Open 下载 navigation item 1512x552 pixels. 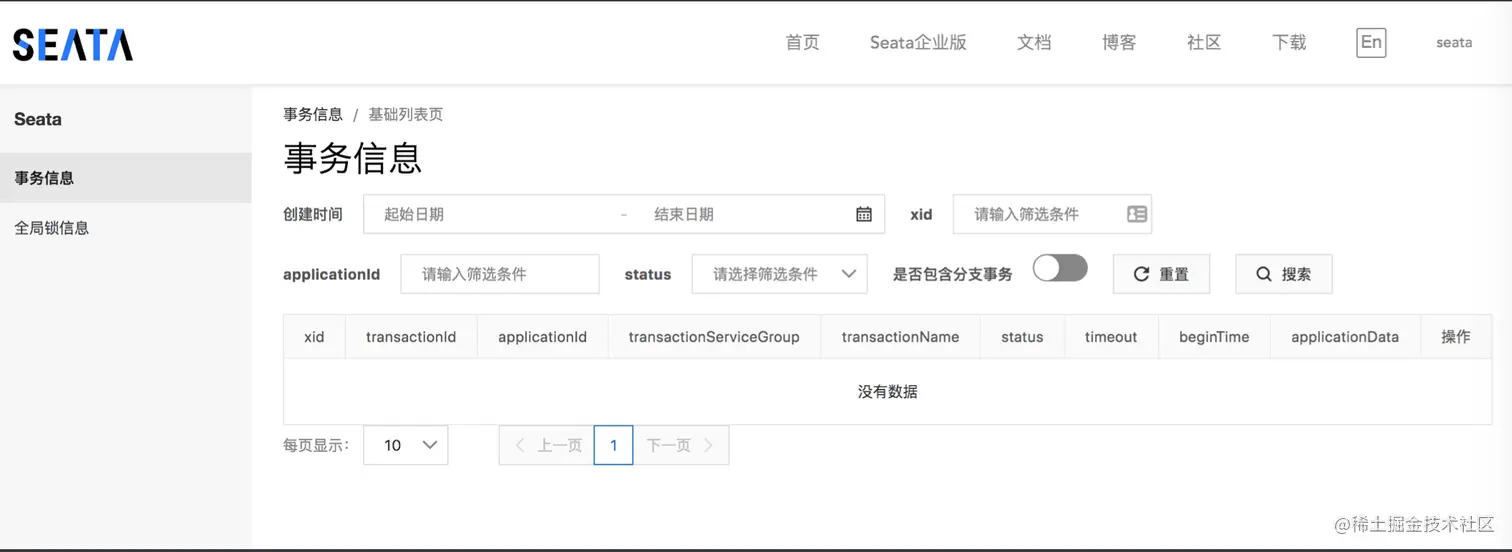tap(1289, 42)
